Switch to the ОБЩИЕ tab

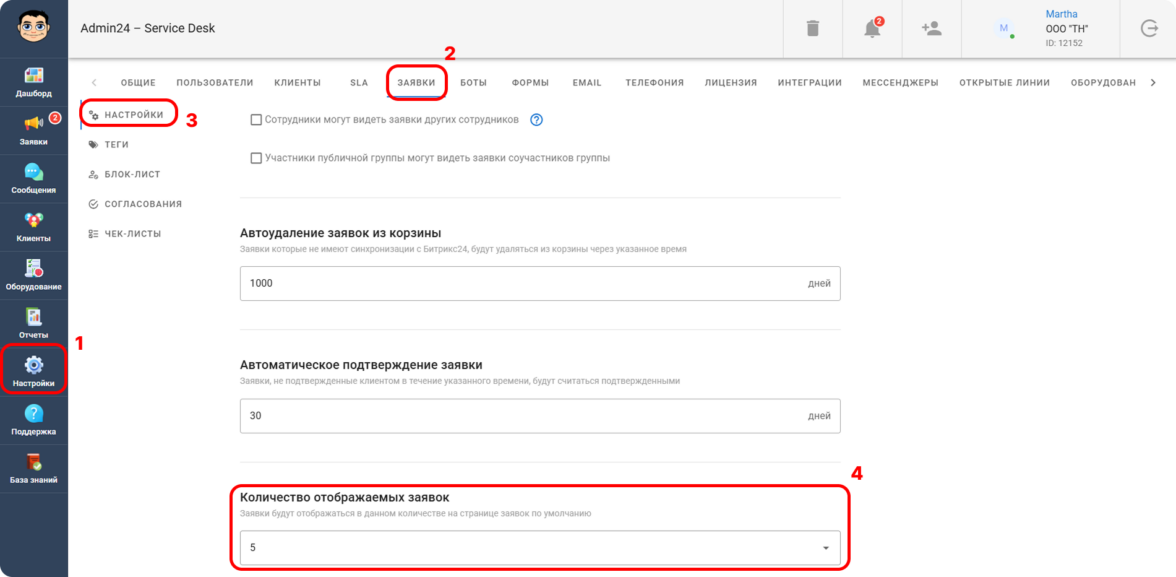pyautogui.click(x=138, y=83)
